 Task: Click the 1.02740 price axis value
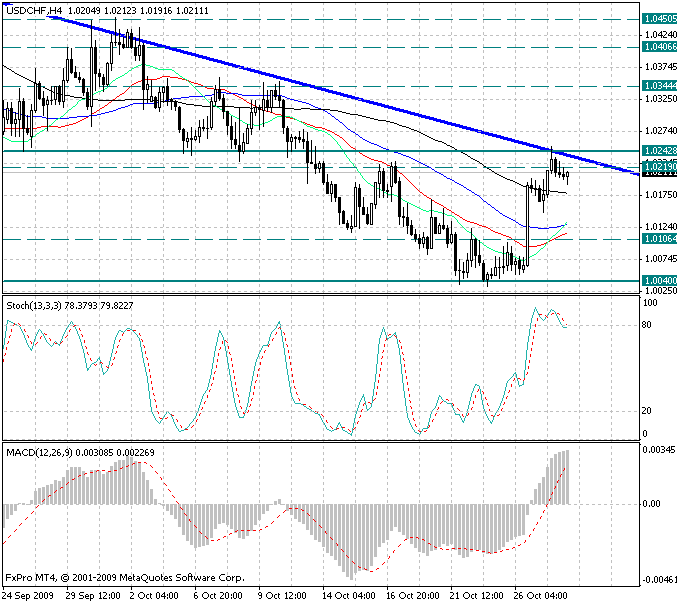click(661, 131)
